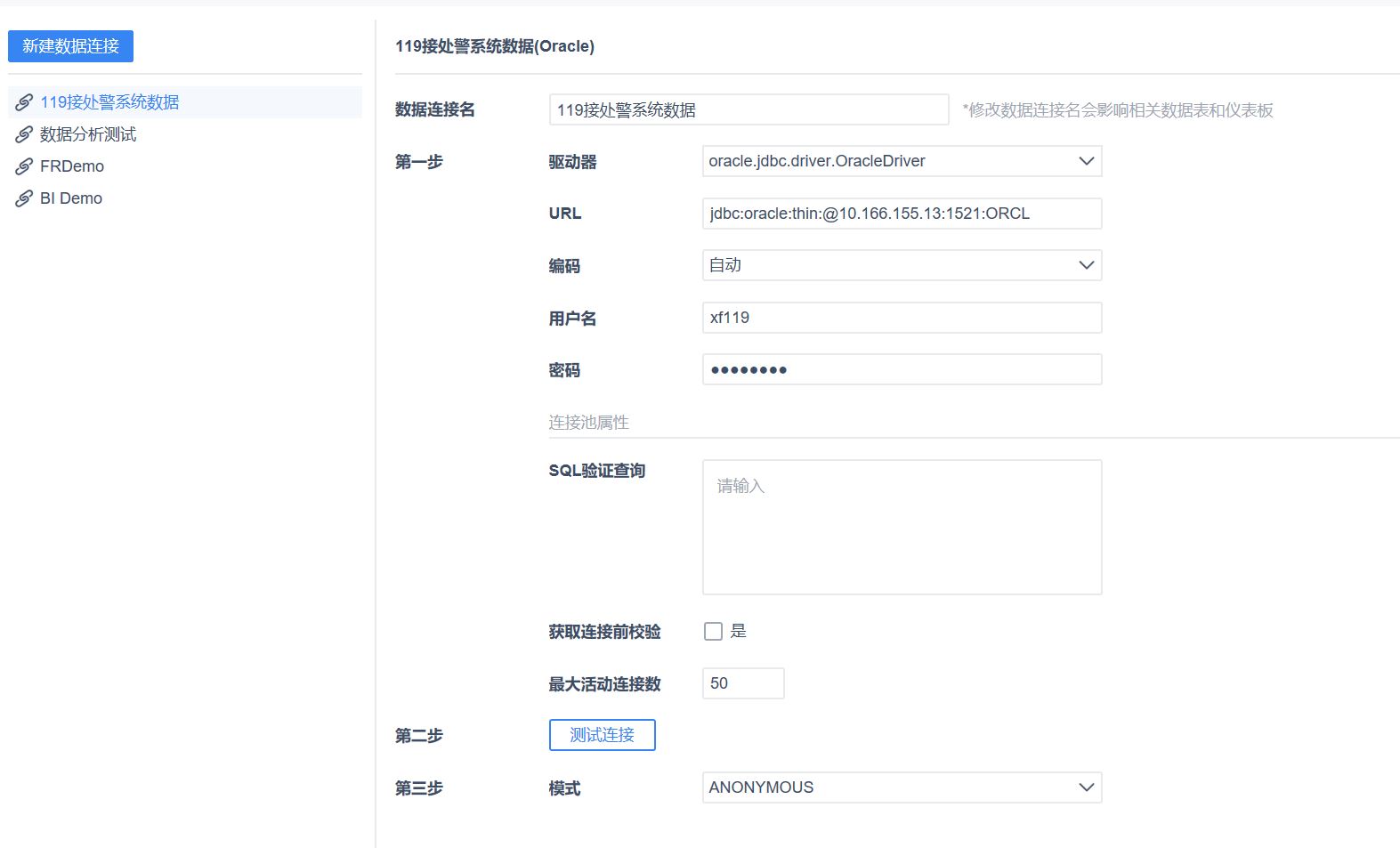The height and width of the screenshot is (848, 1400).
Task: Click the arrow of the 编码 combo box
Action: (1086, 265)
